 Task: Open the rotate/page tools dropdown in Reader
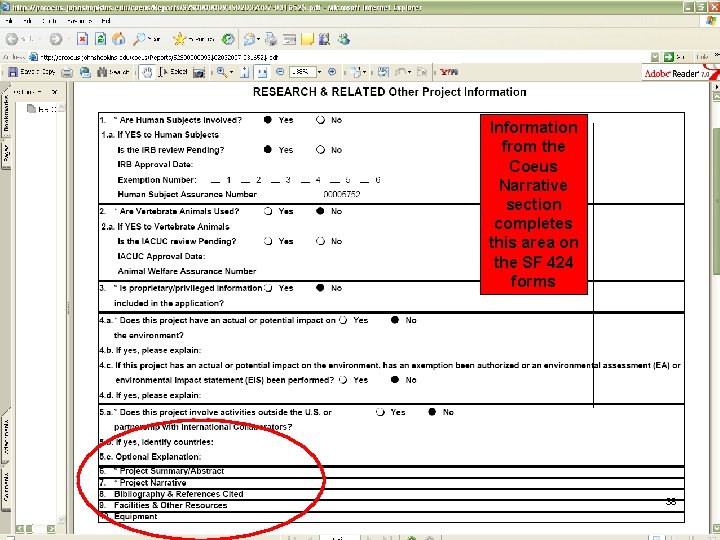[x=364, y=72]
